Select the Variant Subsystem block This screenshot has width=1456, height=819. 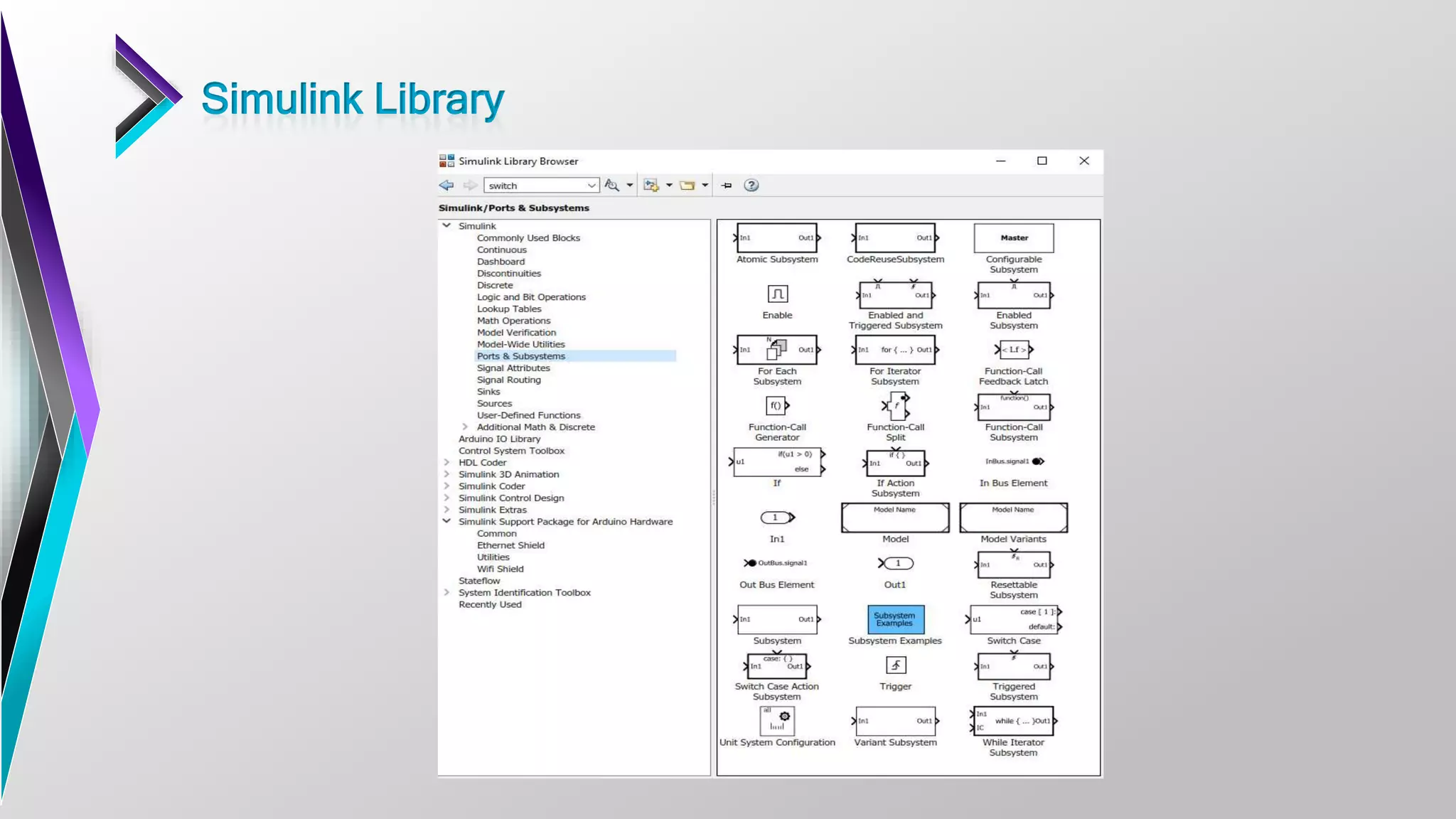896,721
